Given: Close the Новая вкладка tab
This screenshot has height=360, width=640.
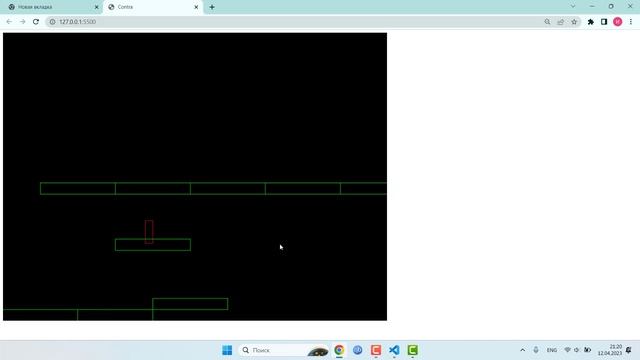Looking at the screenshot, I should click(97, 7).
